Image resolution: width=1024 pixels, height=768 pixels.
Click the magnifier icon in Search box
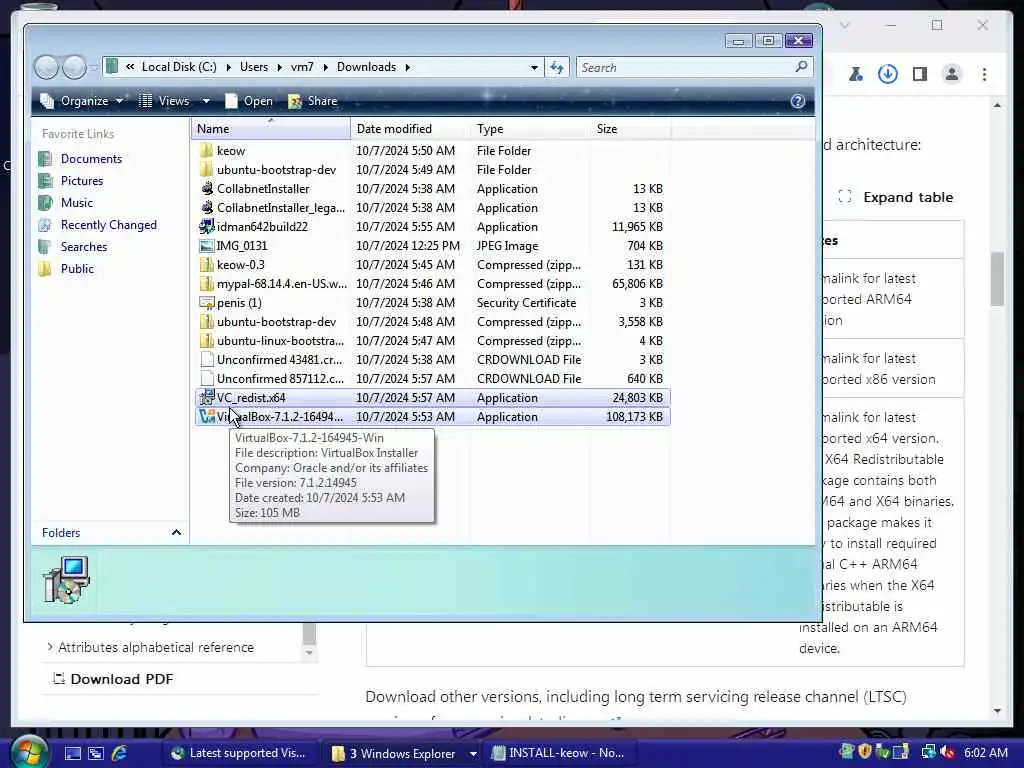pyautogui.click(x=801, y=67)
